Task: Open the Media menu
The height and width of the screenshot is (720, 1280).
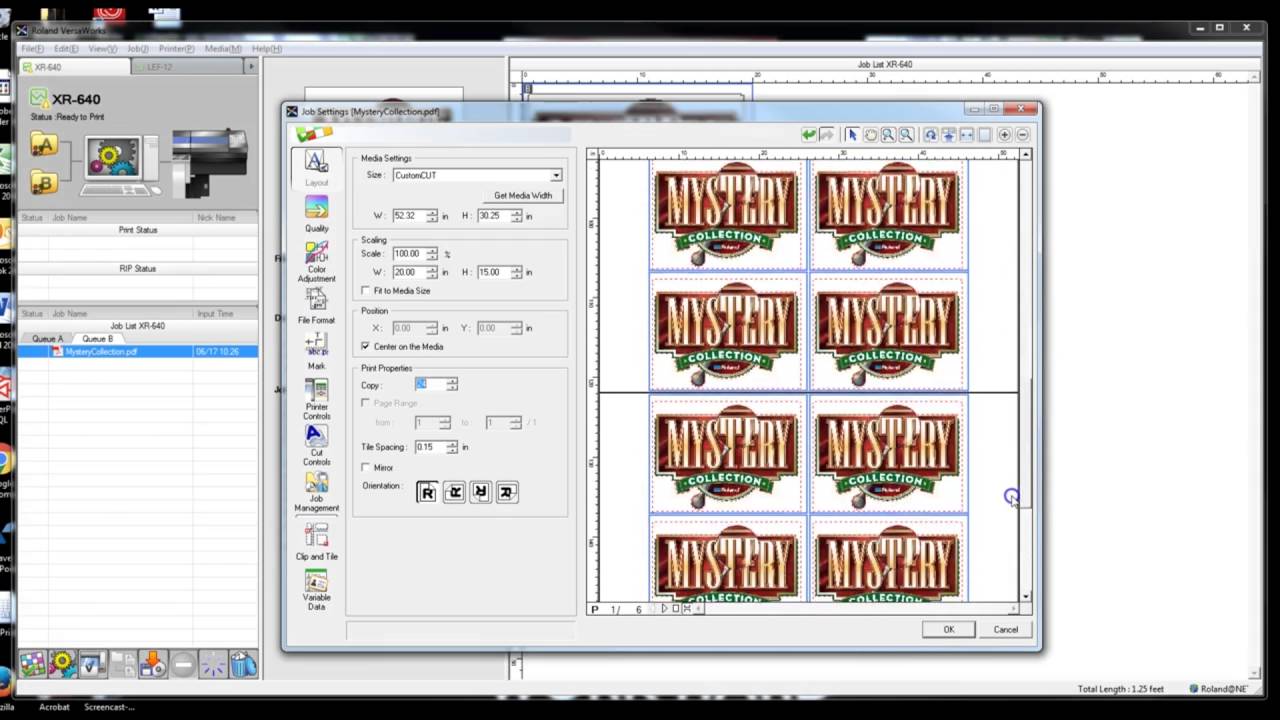Action: (223, 48)
